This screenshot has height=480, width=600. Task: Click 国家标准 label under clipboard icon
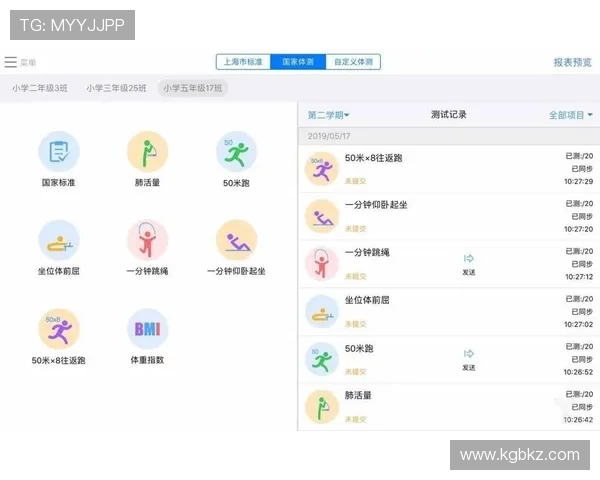pos(59,183)
